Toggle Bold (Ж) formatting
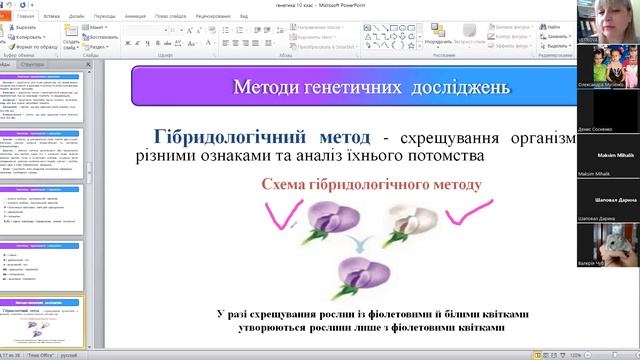Screen dimensions: 640x360 128,43
